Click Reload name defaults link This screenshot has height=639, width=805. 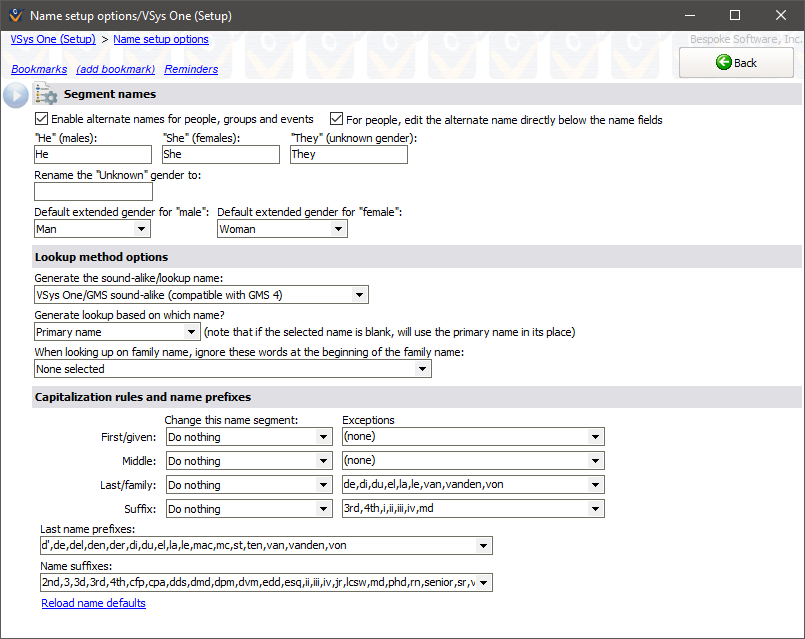[x=93, y=603]
